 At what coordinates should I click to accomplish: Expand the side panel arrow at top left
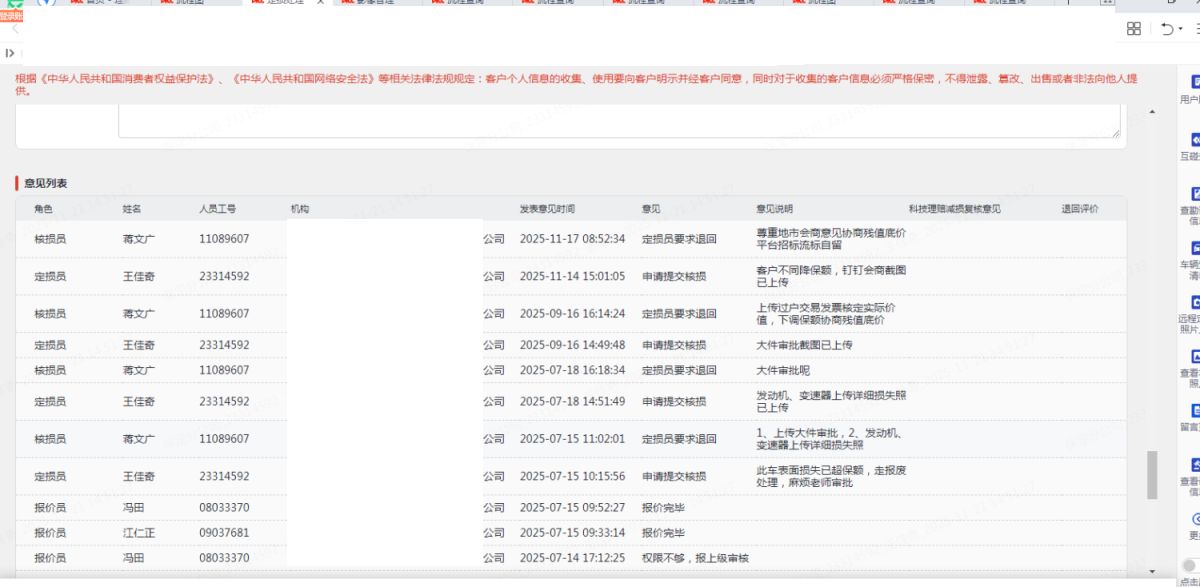10,53
